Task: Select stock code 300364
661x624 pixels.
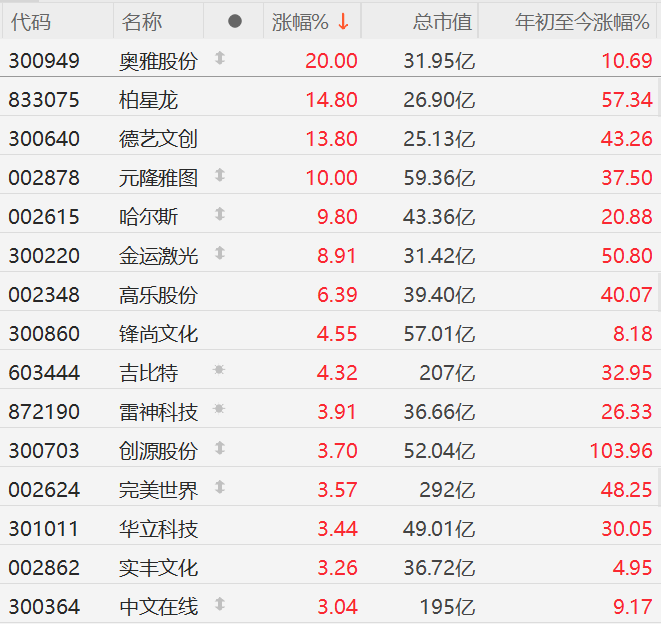Action: (44, 607)
